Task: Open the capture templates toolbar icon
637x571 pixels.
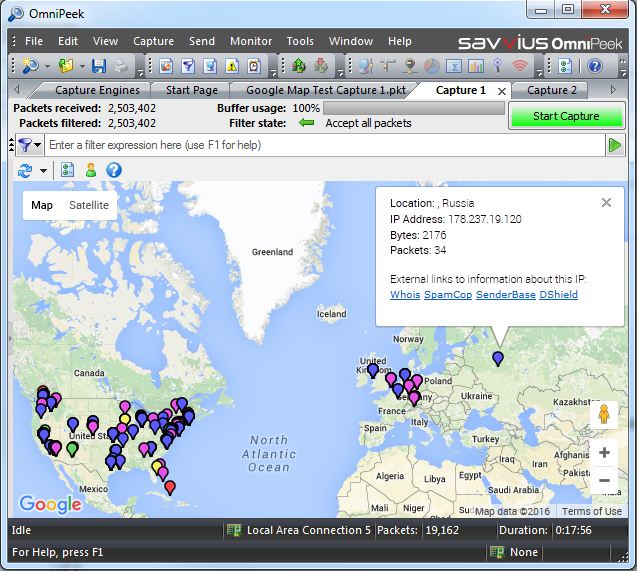Action: point(166,66)
